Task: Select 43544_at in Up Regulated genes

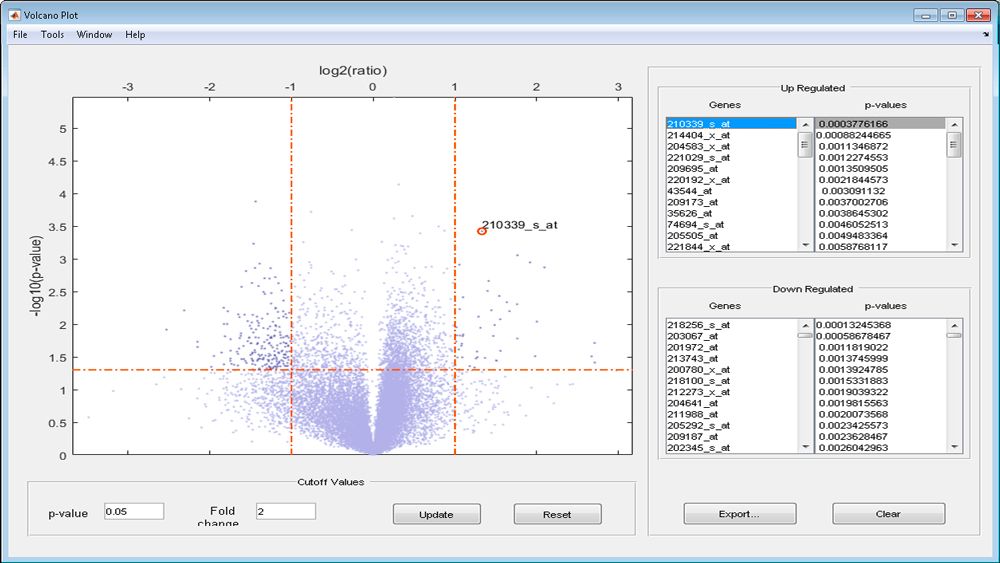Action: pyautogui.click(x=731, y=191)
